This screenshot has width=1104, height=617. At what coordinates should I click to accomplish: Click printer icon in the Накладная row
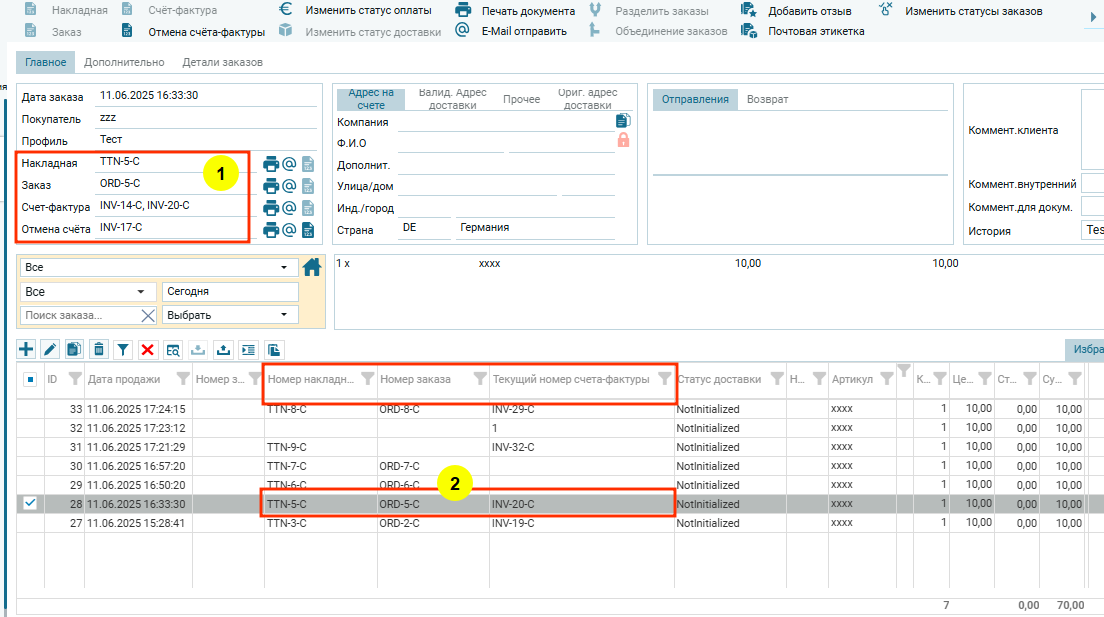click(270, 164)
